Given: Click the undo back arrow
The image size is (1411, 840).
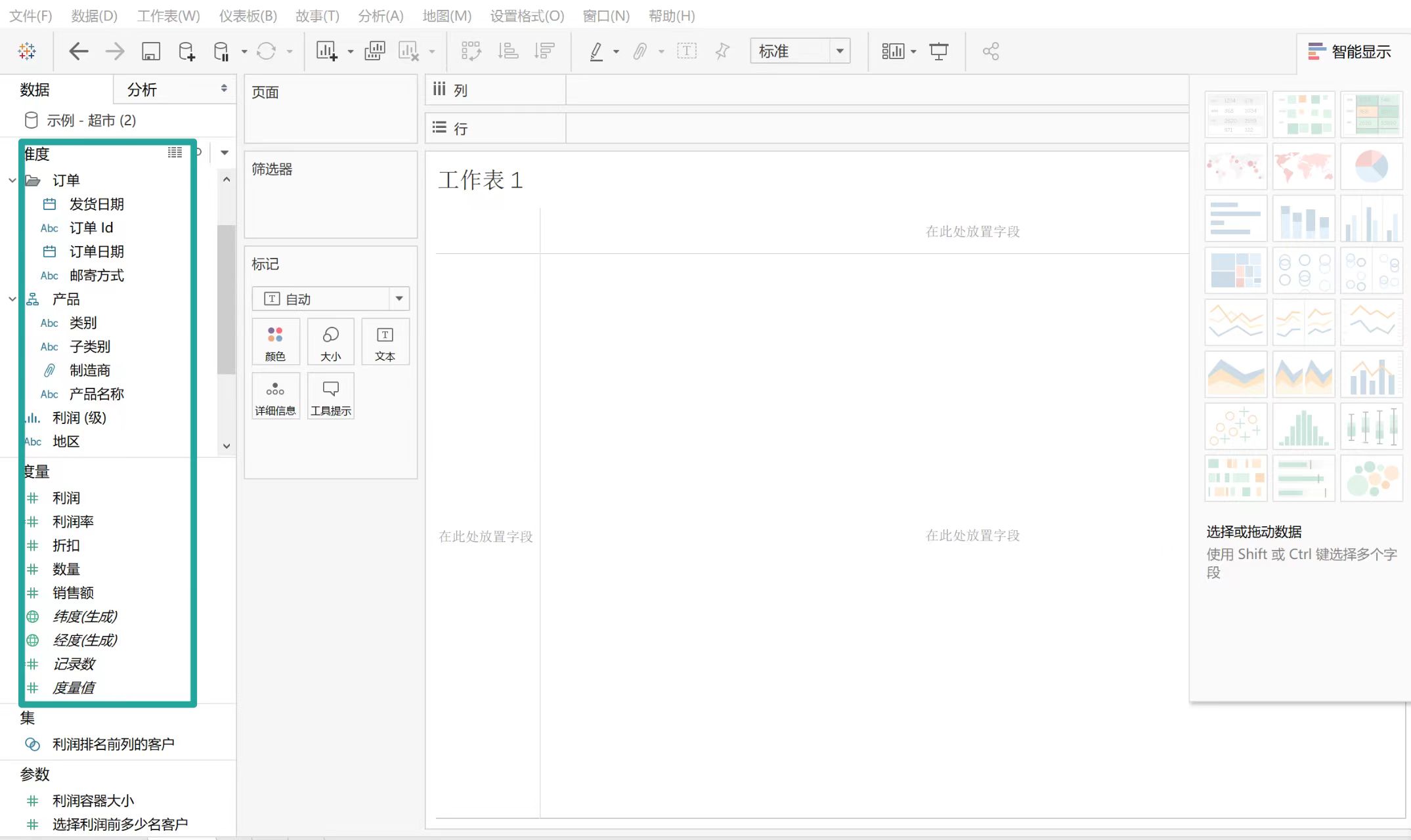Looking at the screenshot, I should point(78,51).
